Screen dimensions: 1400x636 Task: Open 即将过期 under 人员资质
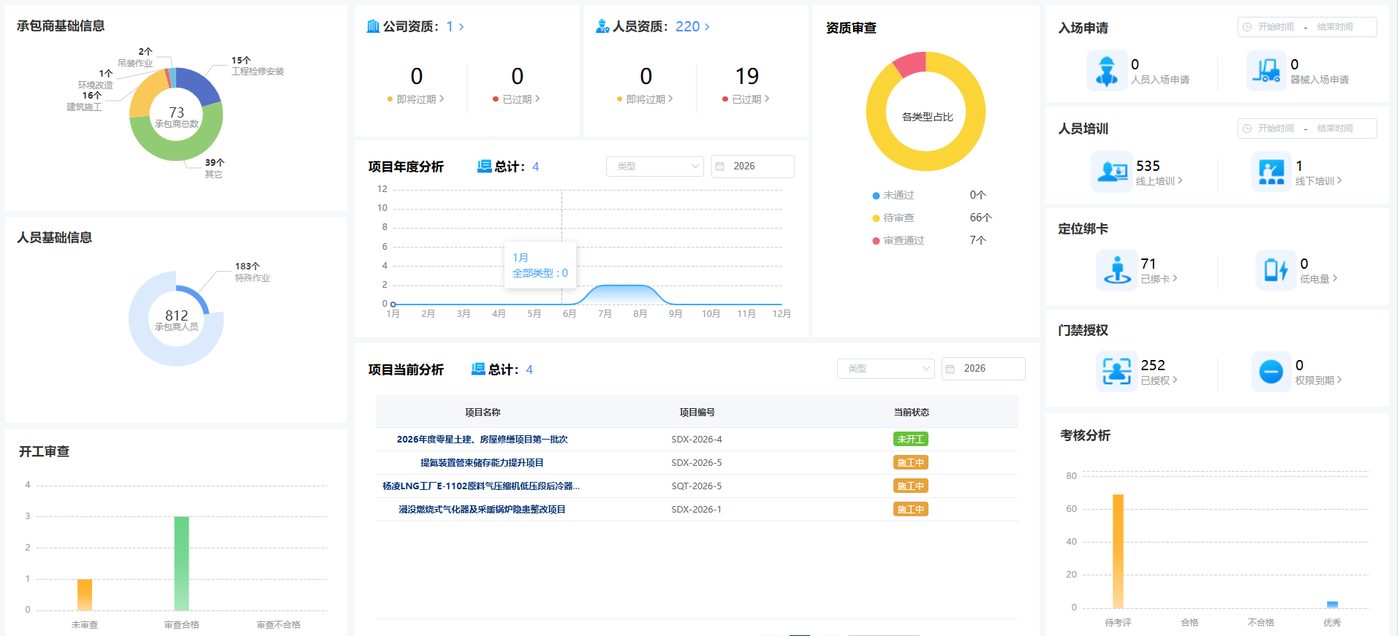pyautogui.click(x=645, y=99)
